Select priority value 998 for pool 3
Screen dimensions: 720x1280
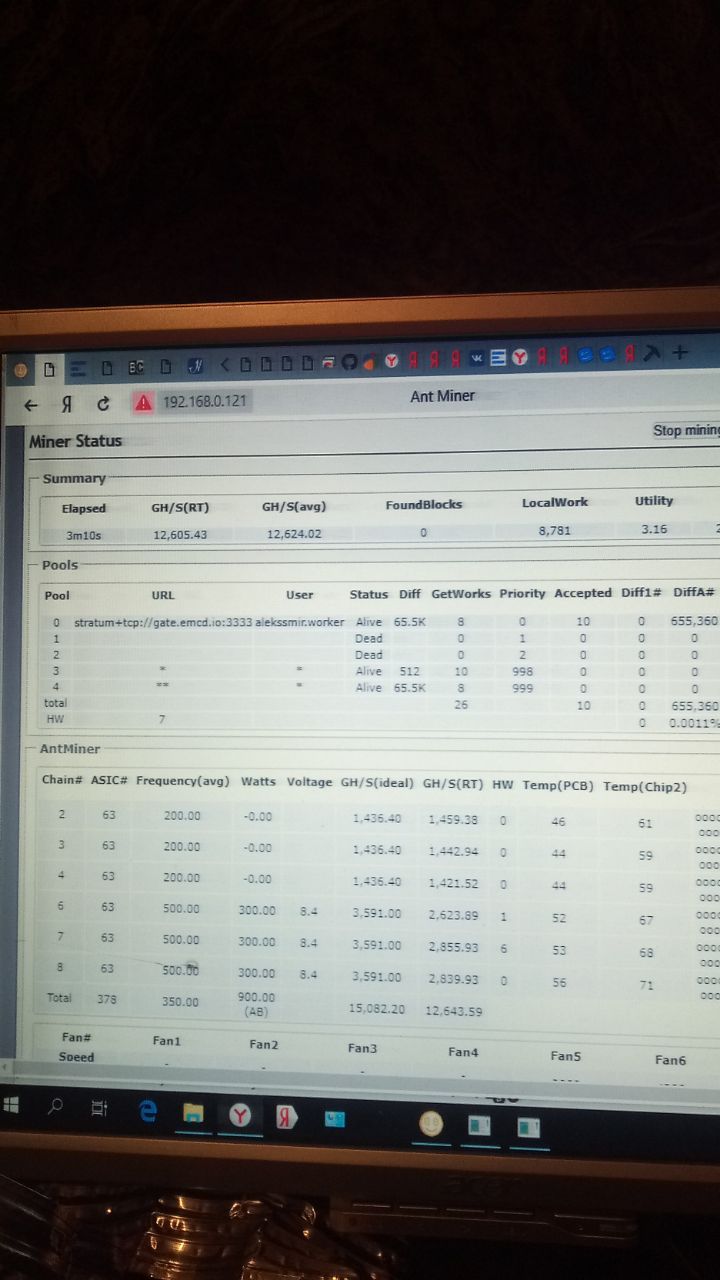click(522, 672)
